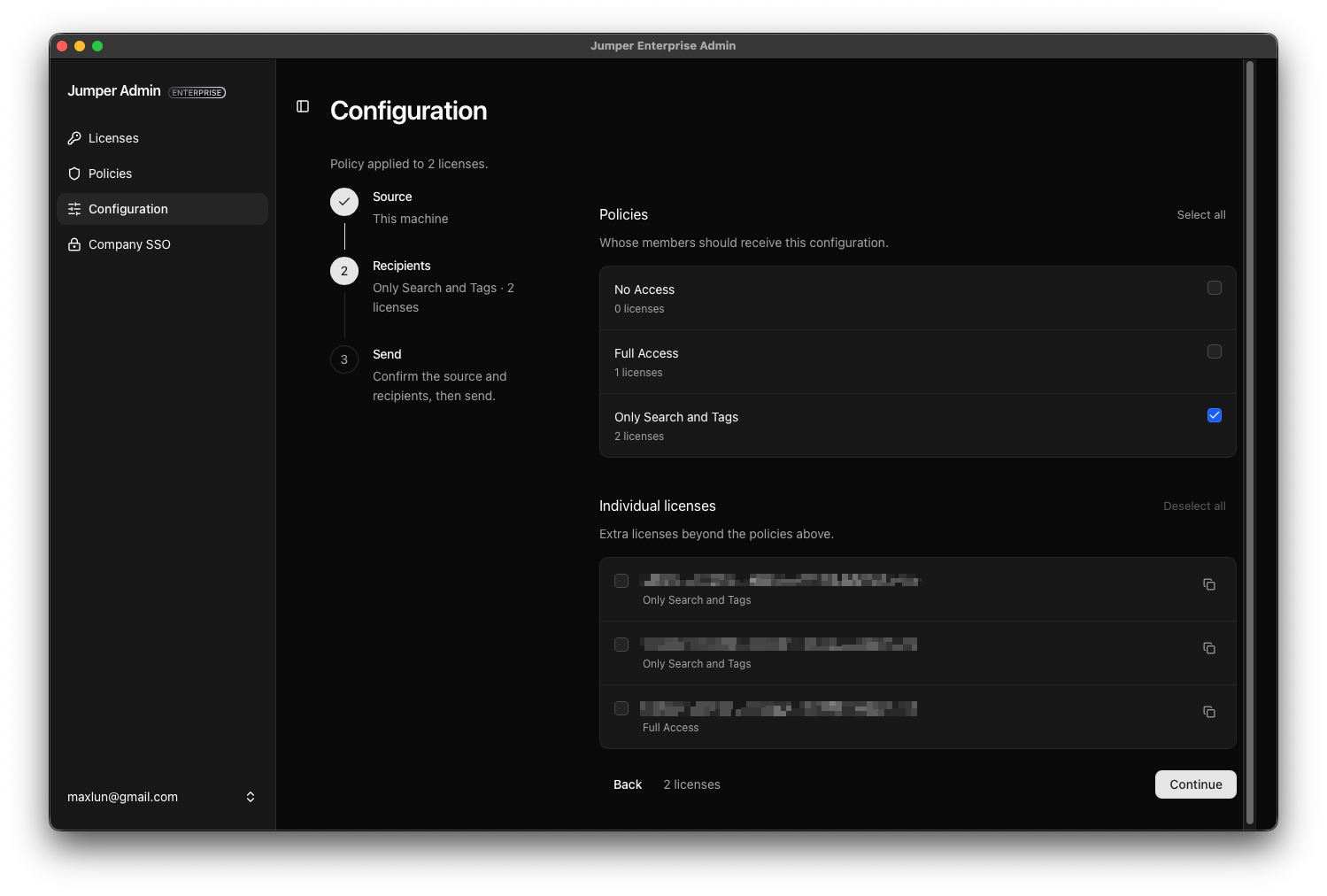Open the Configuration section
1327x896 pixels.
(162, 209)
